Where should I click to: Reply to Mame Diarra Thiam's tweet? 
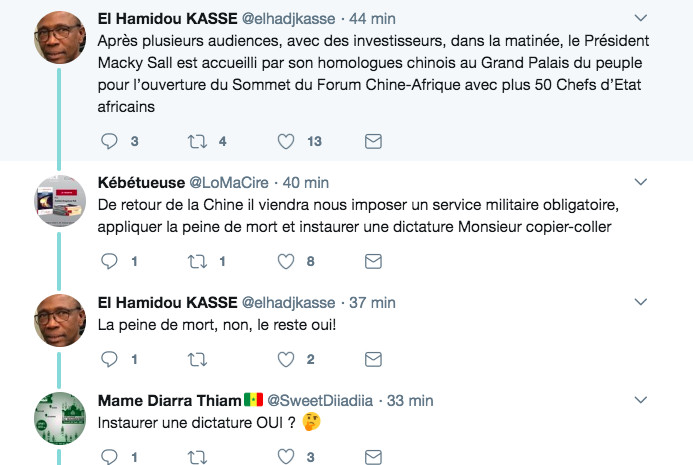[111, 457]
